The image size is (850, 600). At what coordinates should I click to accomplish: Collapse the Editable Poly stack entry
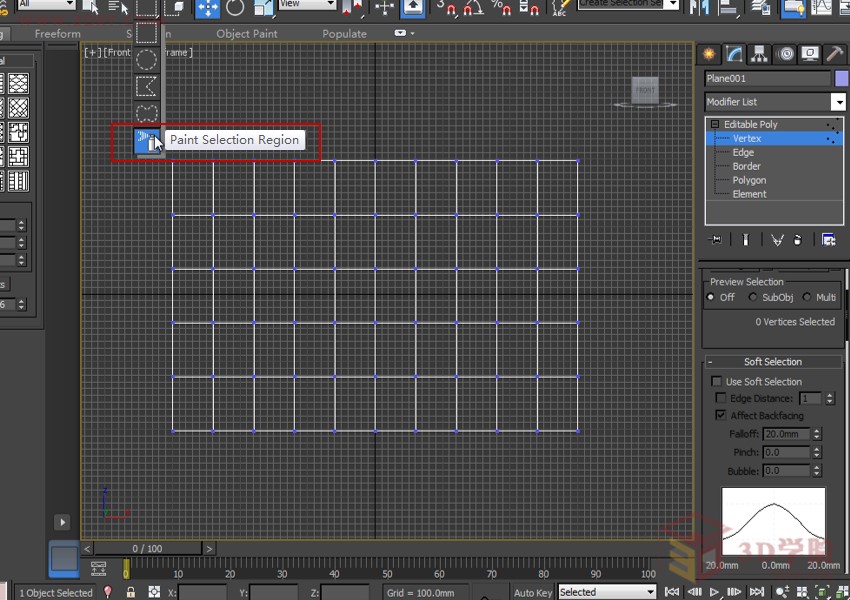[x=715, y=125]
